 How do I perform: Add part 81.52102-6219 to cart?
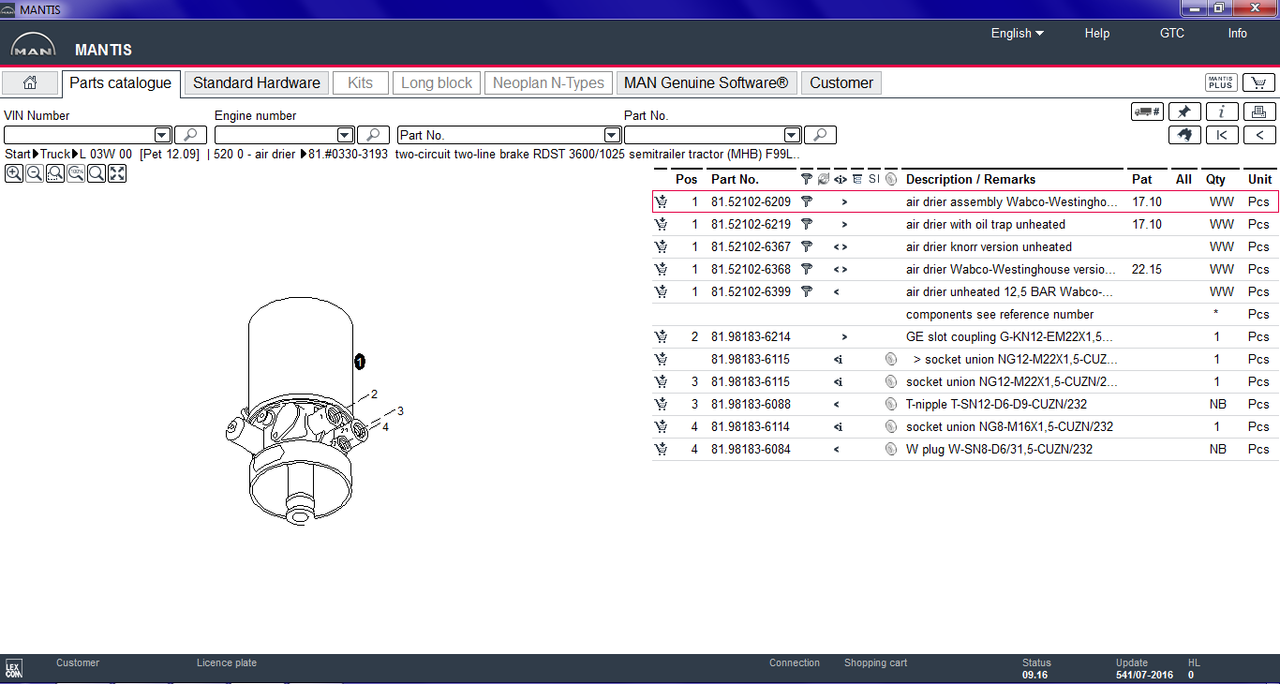[661, 224]
